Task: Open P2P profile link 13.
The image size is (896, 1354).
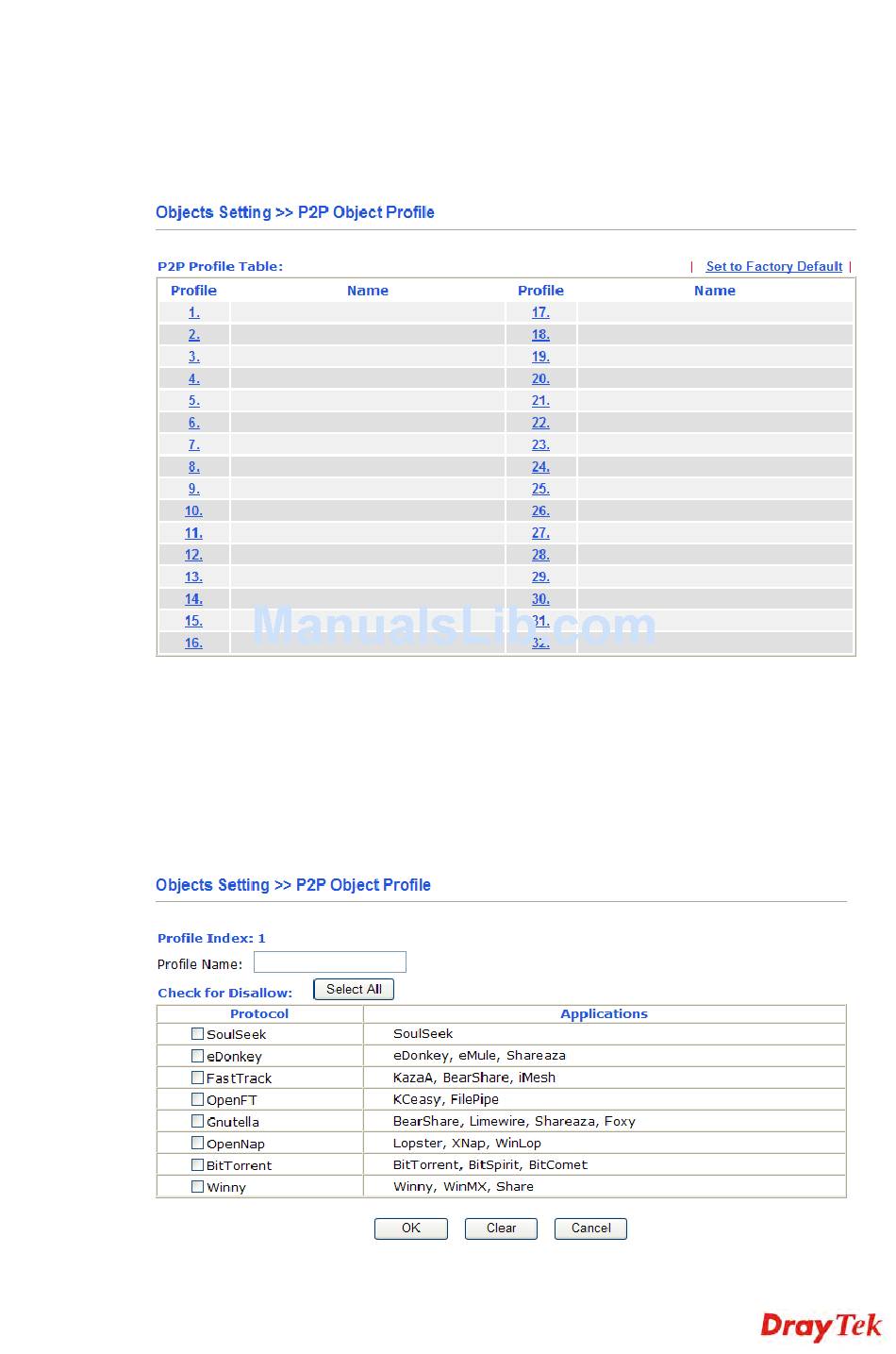Action: click(193, 577)
